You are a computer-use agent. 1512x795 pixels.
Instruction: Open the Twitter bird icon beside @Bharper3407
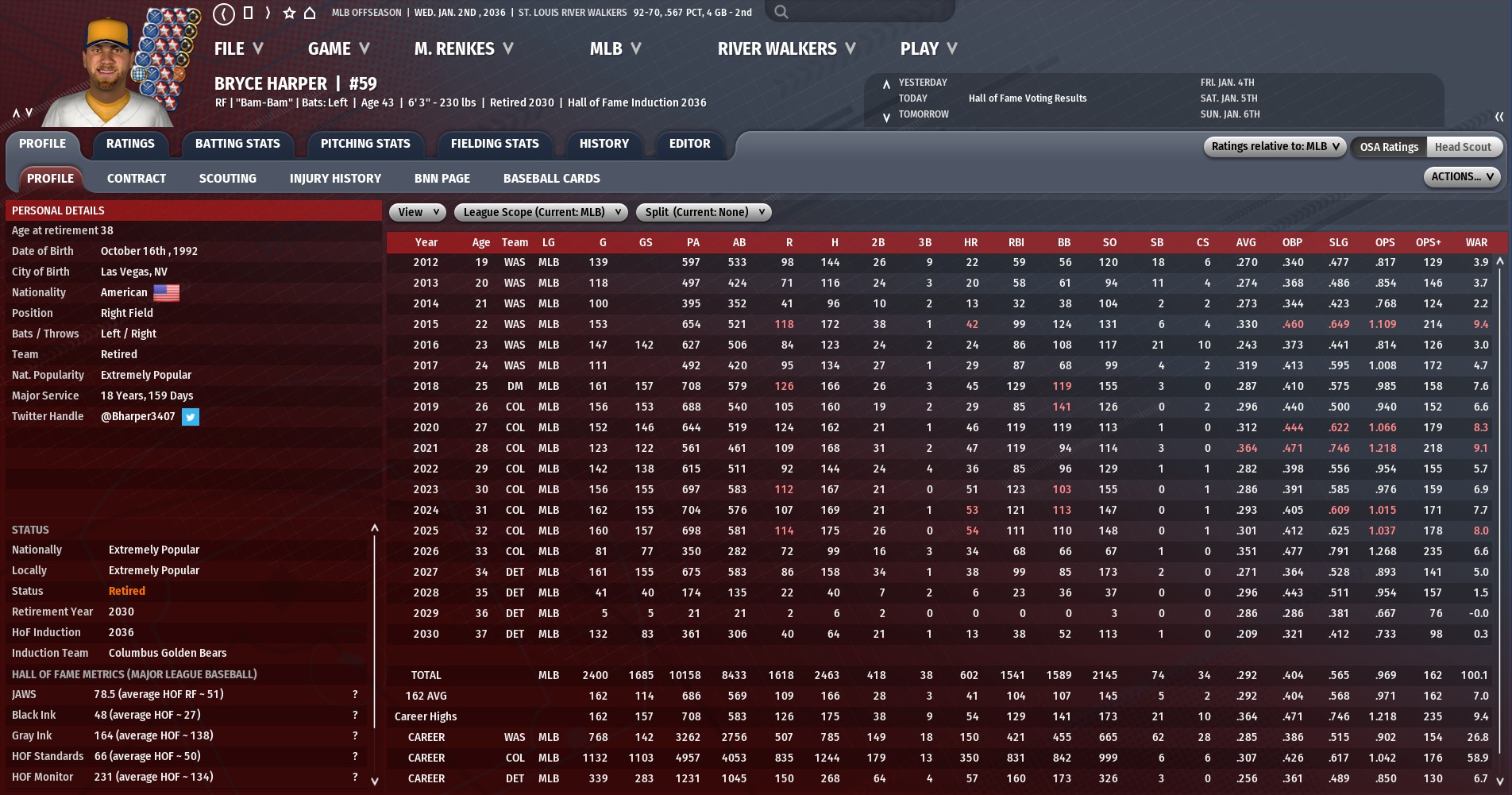pyautogui.click(x=191, y=417)
